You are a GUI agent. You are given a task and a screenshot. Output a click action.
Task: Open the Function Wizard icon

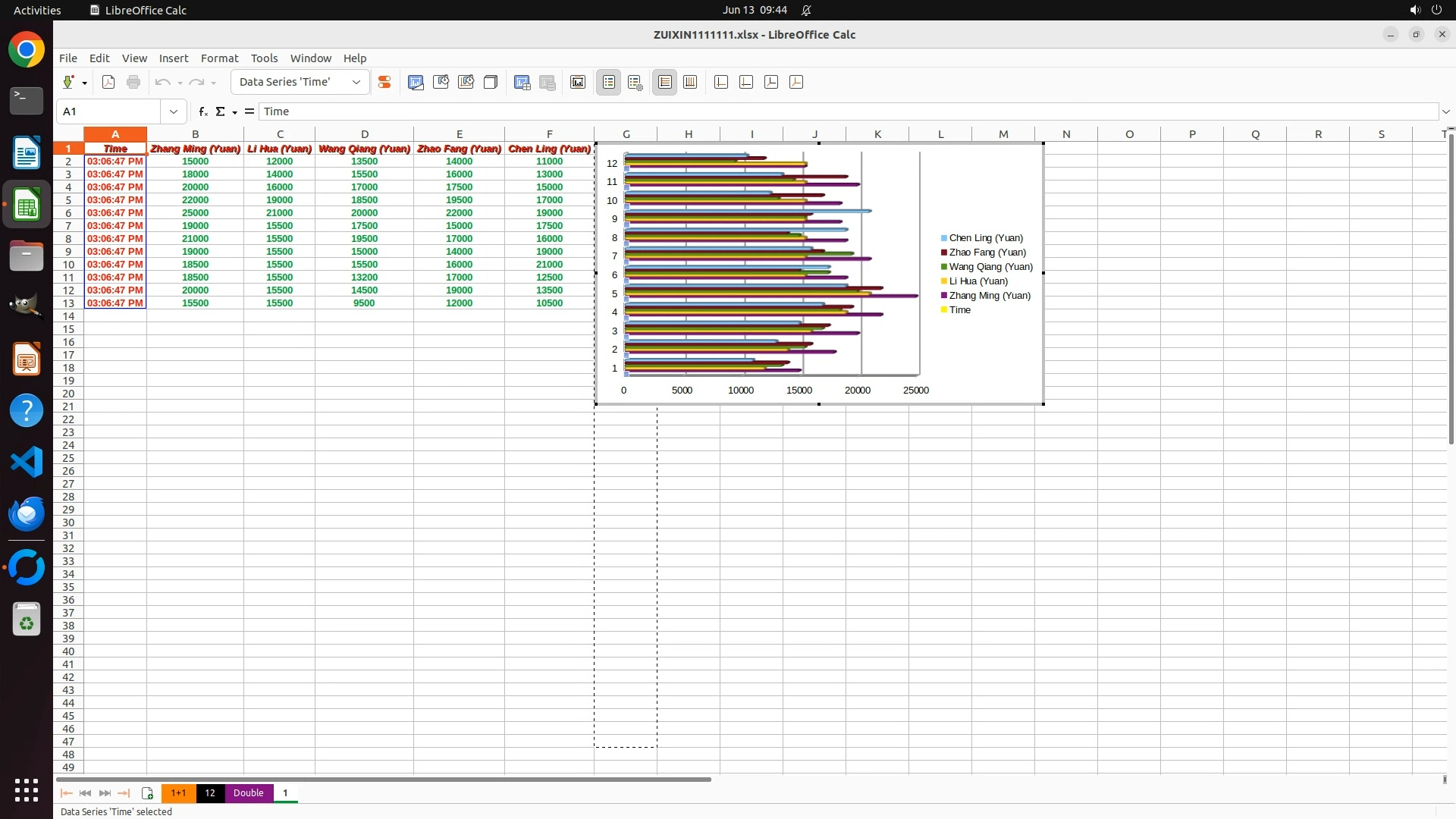[x=202, y=111]
